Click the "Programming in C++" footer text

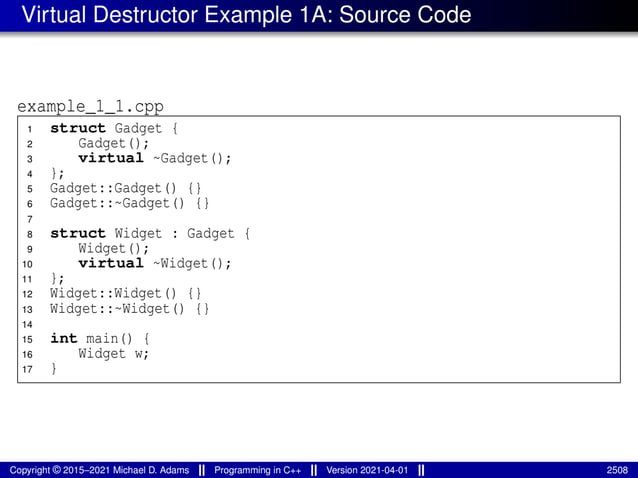coord(258,470)
